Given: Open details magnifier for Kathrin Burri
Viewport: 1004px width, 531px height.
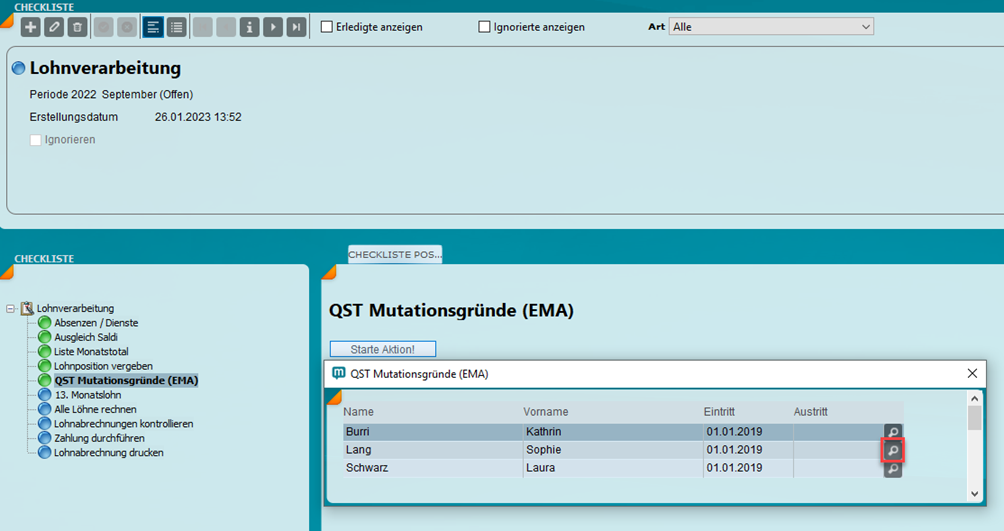Looking at the screenshot, I should coord(893,433).
